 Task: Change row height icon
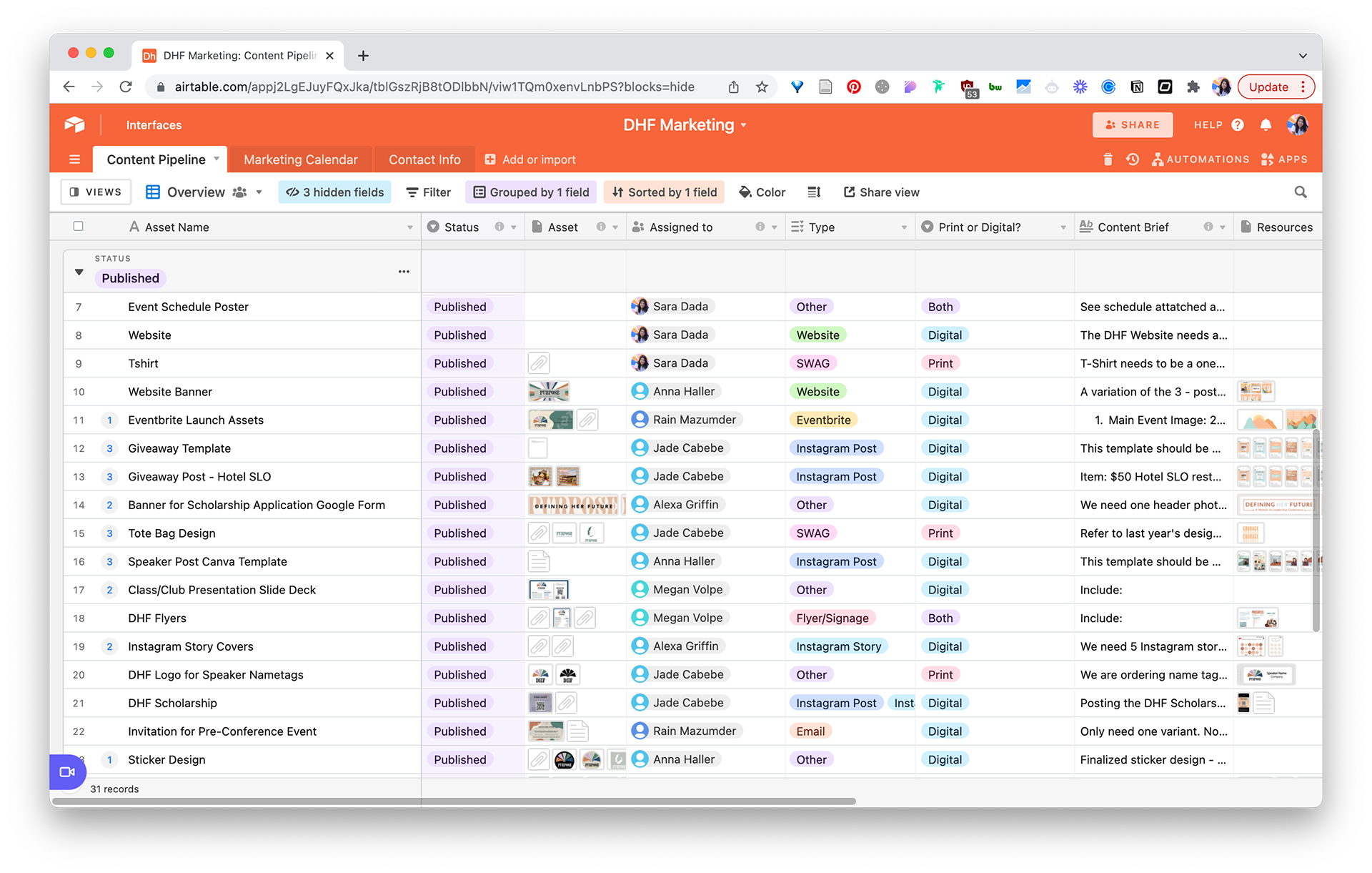coord(814,192)
